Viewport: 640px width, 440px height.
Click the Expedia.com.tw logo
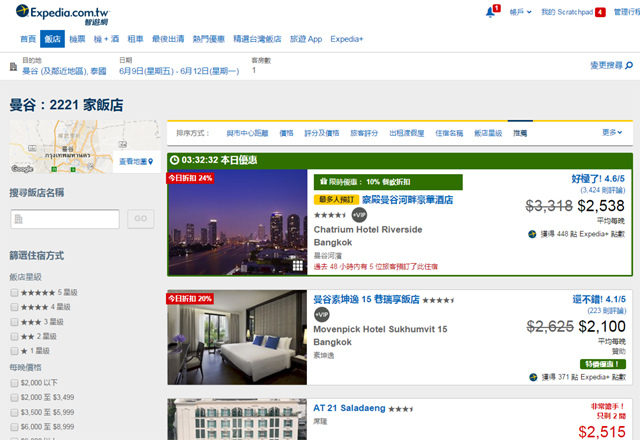[62, 15]
